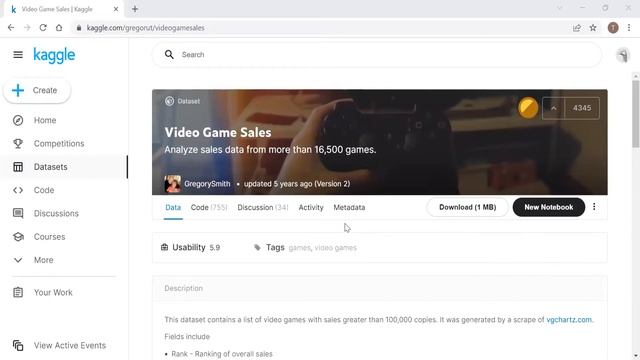640x360 pixels.
Task: Click the share page icon
Action: tap(577, 28)
